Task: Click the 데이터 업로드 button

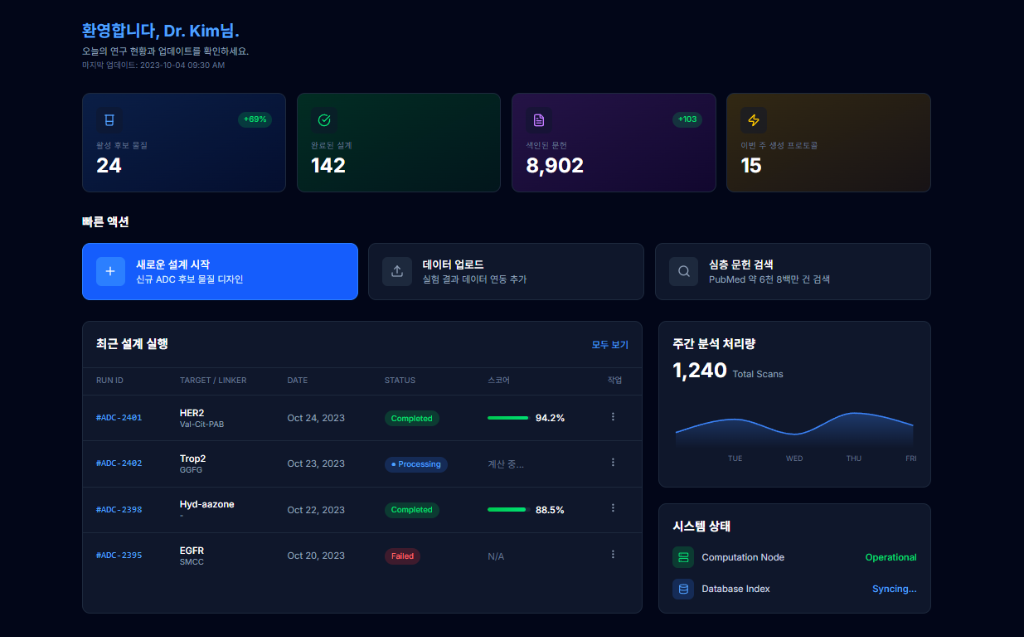Action: [505, 271]
